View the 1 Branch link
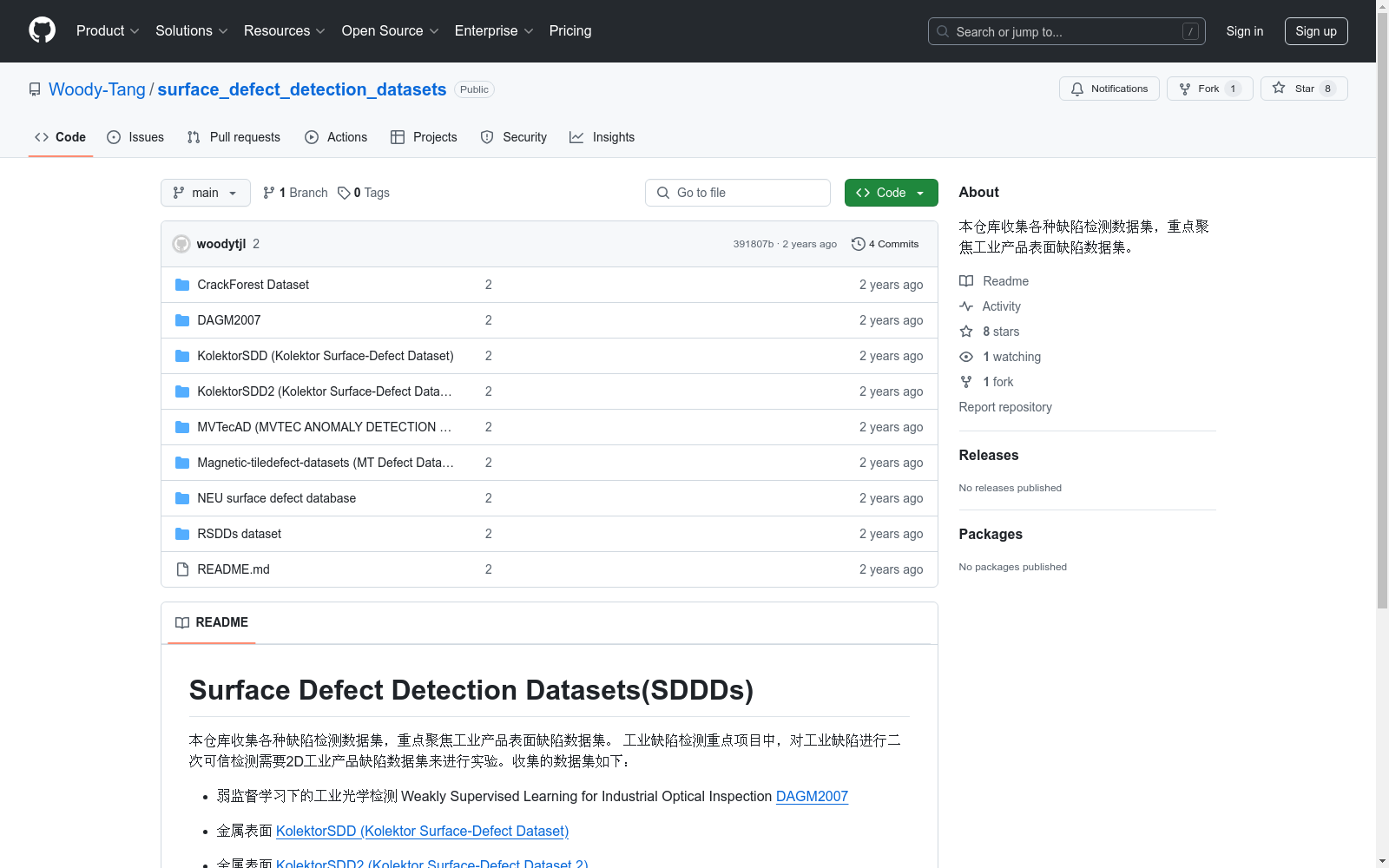The height and width of the screenshot is (868, 1389). coord(295,193)
